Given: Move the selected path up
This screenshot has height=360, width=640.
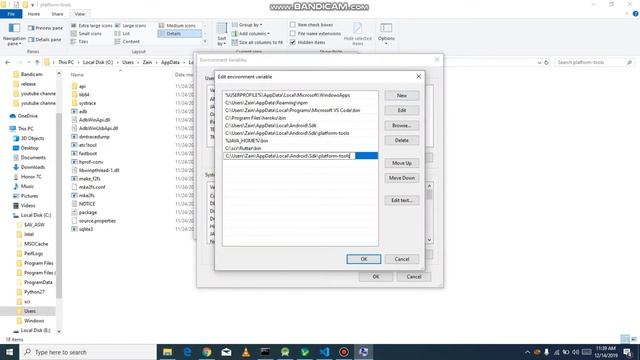Looking at the screenshot, I should [402, 163].
